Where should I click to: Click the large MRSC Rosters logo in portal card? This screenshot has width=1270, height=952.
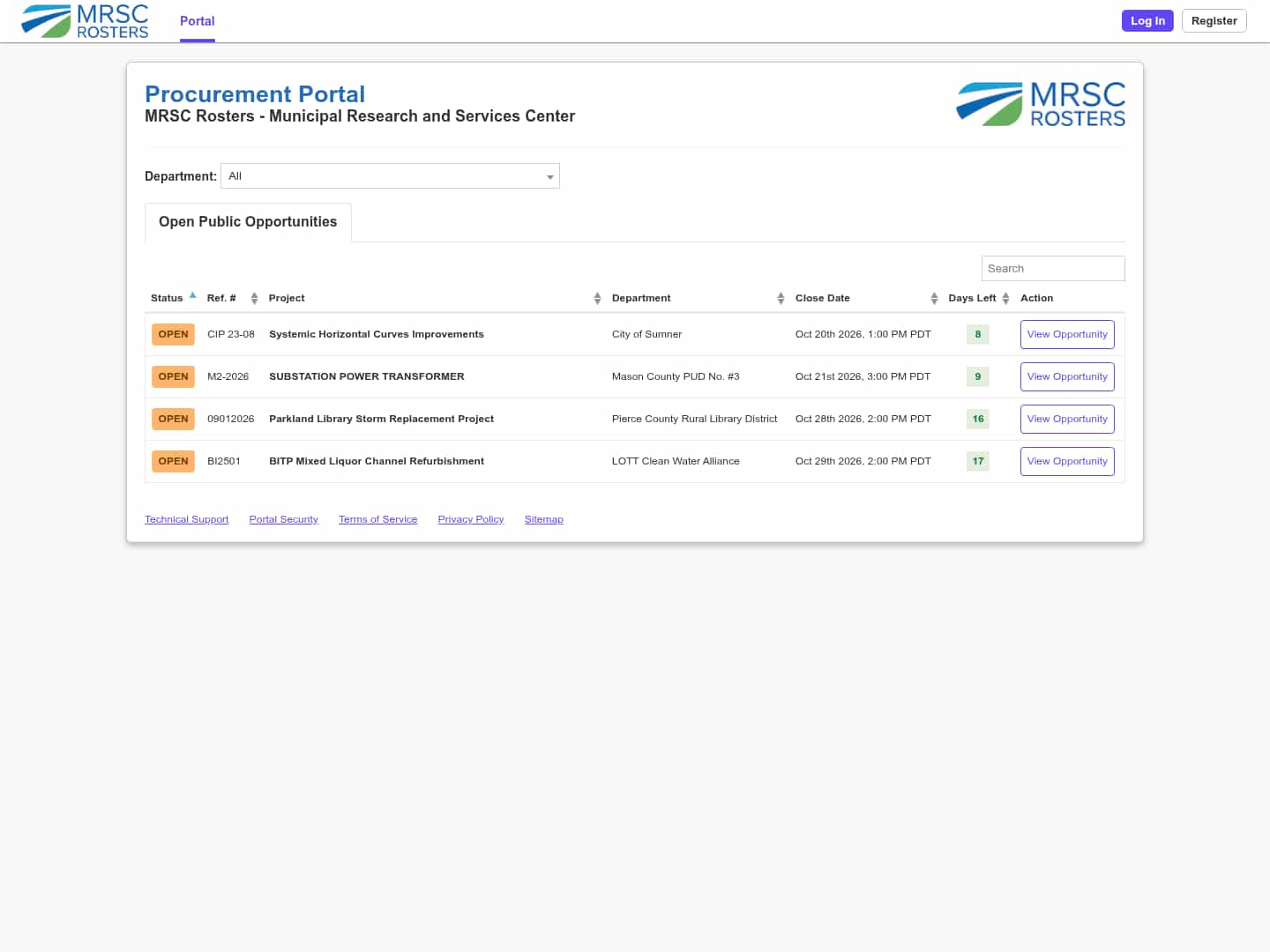(x=1041, y=104)
